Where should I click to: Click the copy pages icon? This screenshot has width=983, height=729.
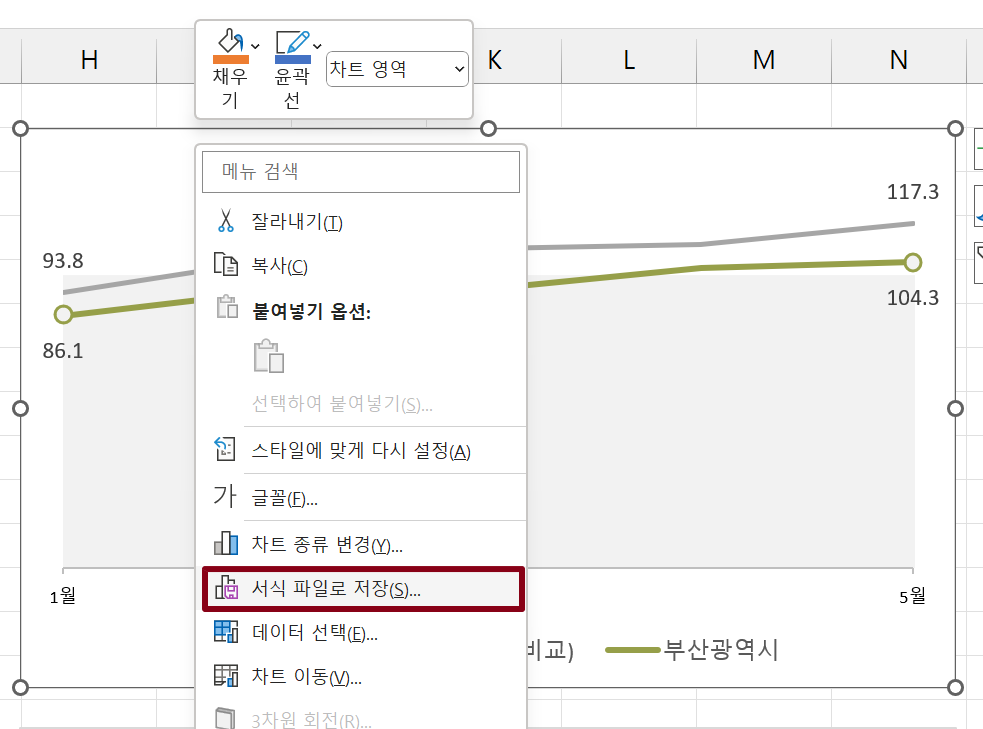226,265
